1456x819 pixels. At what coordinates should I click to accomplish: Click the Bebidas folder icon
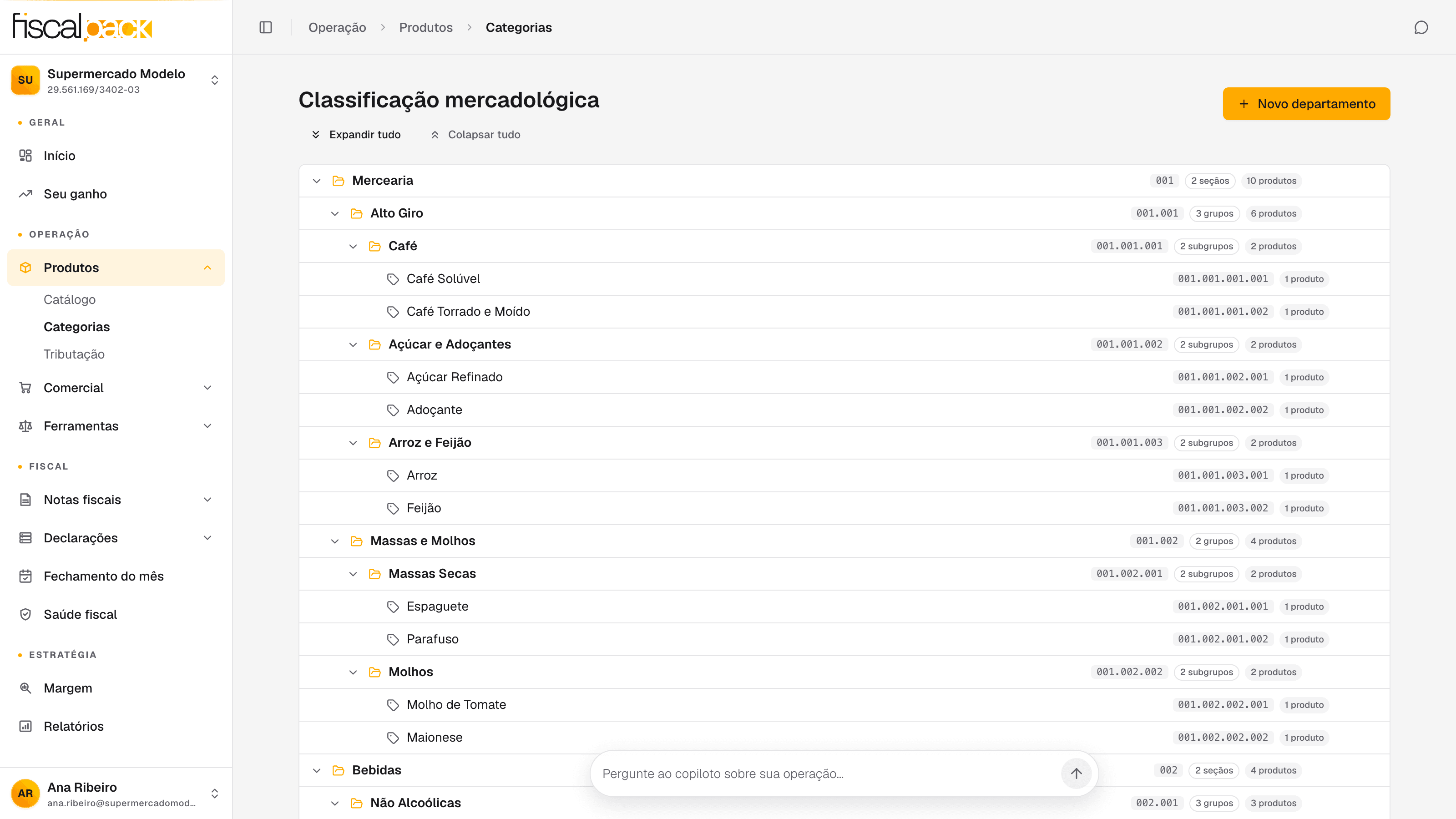click(x=339, y=770)
